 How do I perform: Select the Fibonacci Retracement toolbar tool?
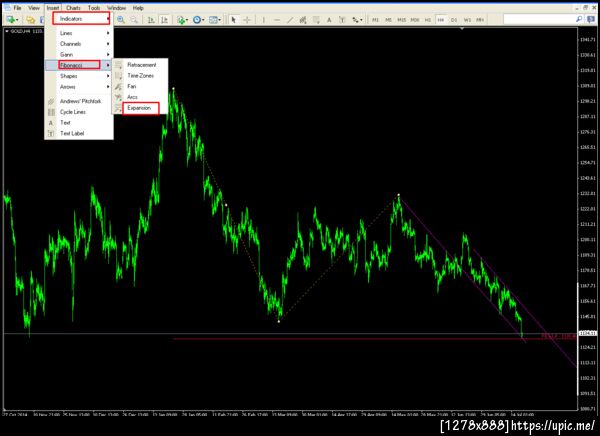(x=316, y=20)
